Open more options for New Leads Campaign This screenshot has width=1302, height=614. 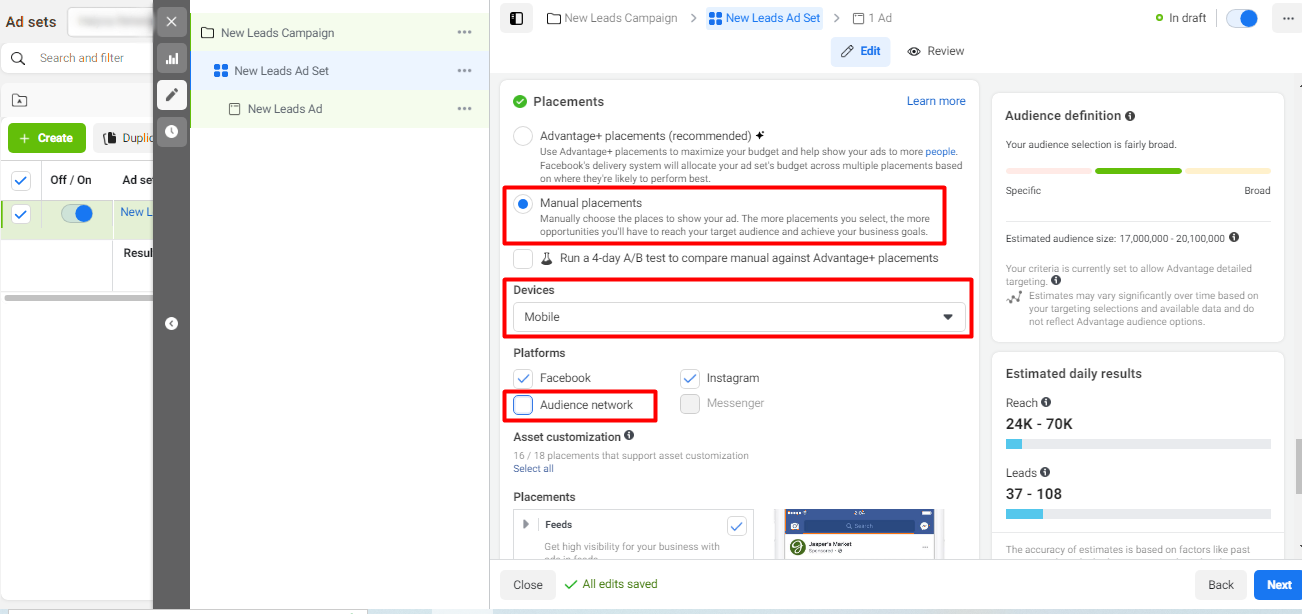coord(464,33)
